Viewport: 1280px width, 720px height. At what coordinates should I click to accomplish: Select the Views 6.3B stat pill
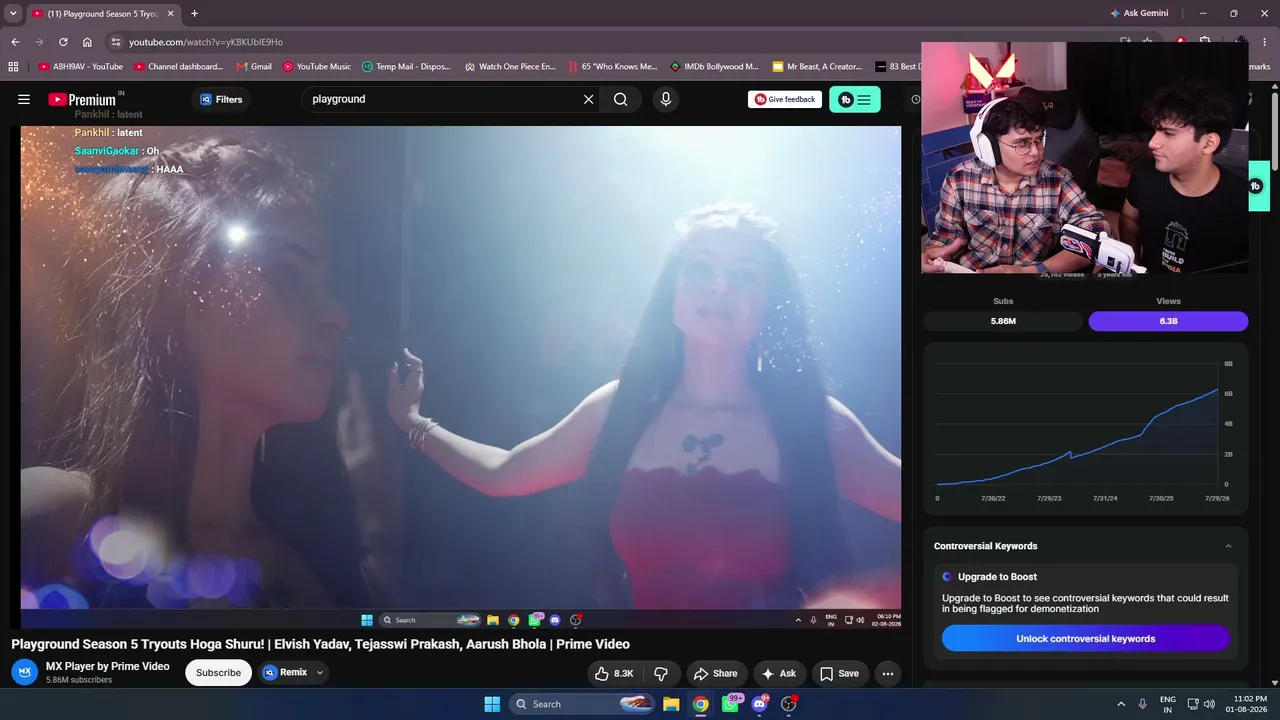pyautogui.click(x=1168, y=321)
